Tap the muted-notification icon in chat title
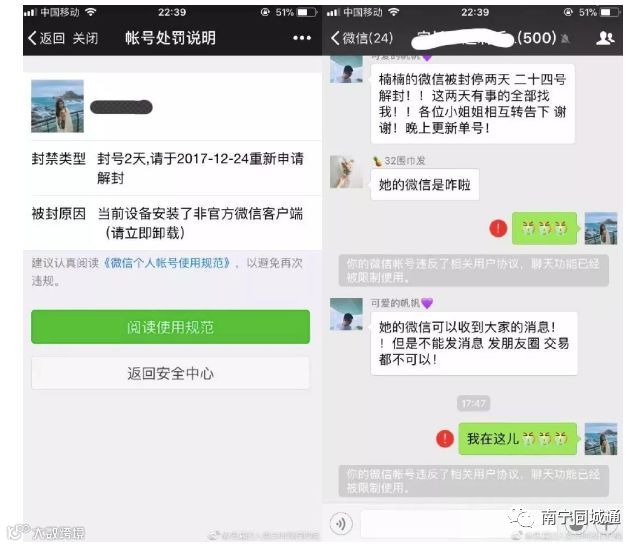 [x=565, y=39]
